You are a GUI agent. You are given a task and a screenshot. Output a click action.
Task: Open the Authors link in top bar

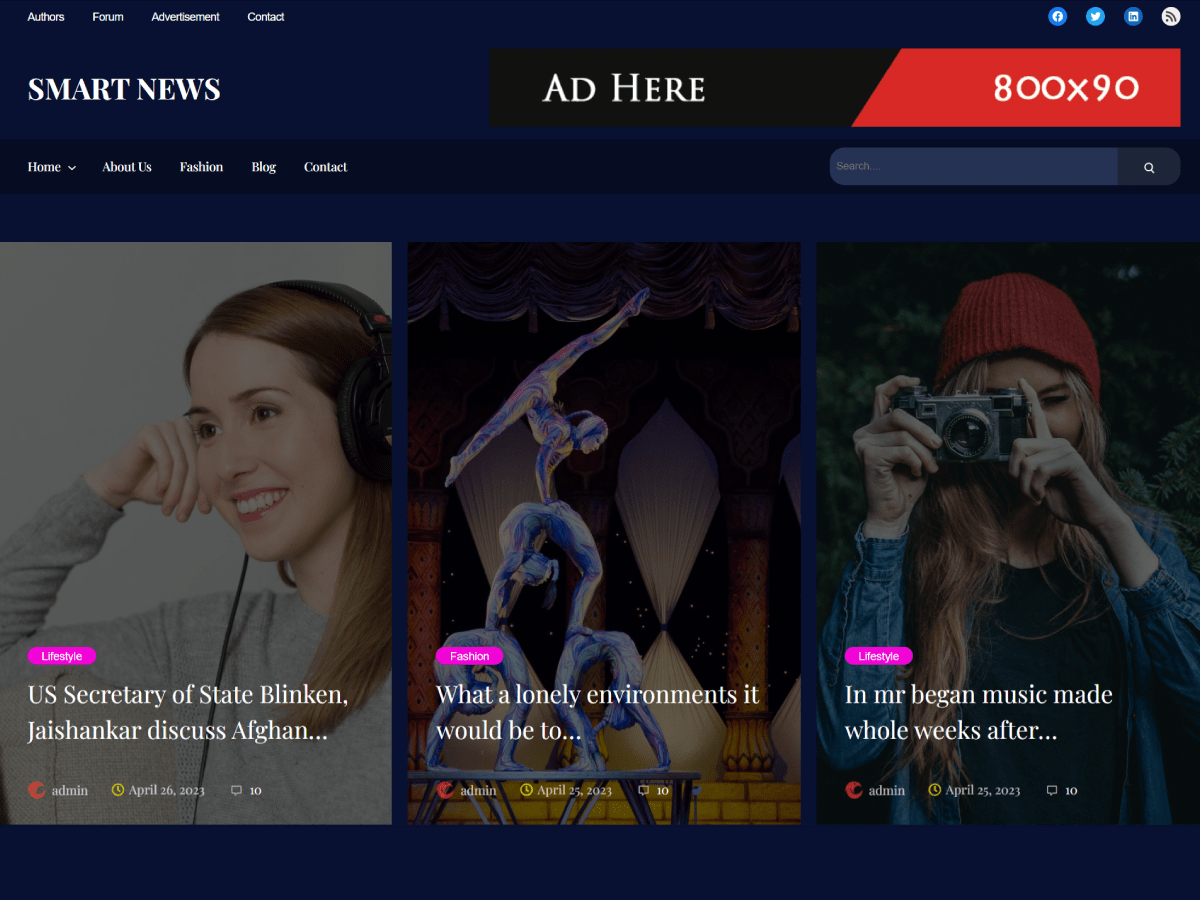(x=46, y=17)
